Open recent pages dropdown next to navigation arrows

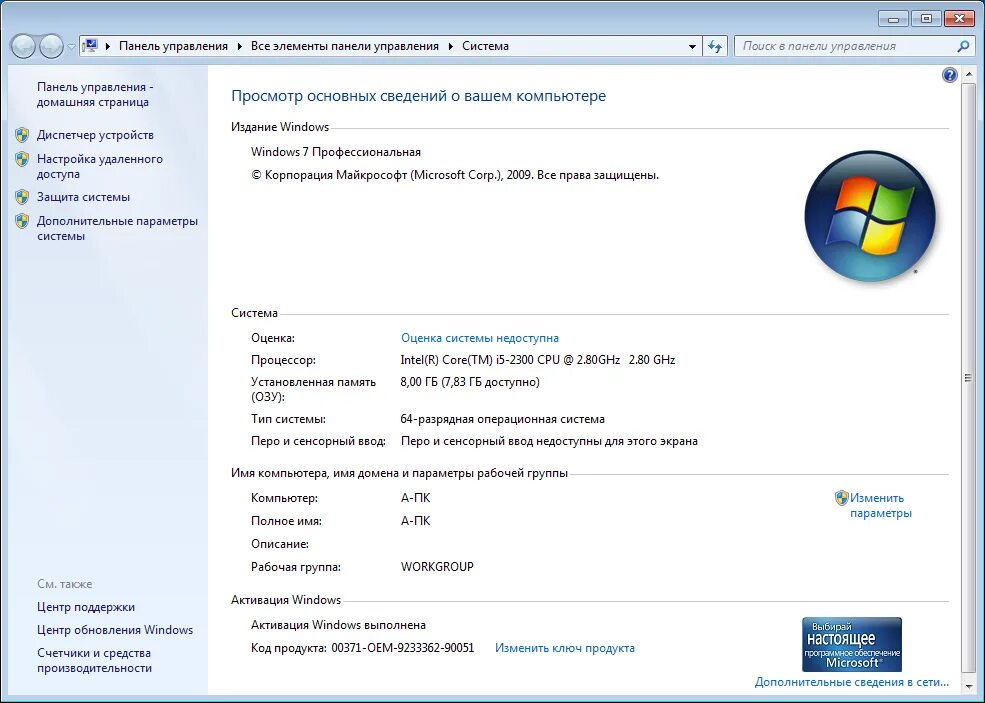click(x=71, y=46)
